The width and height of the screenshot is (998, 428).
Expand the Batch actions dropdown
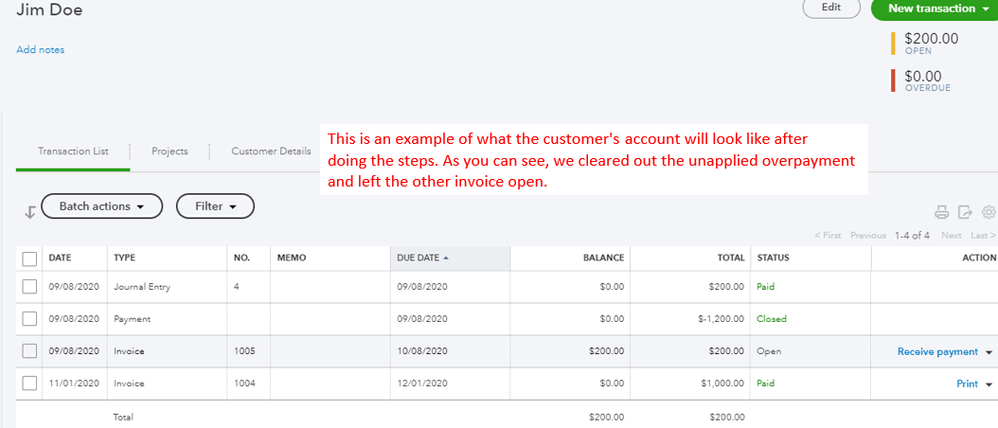point(101,207)
